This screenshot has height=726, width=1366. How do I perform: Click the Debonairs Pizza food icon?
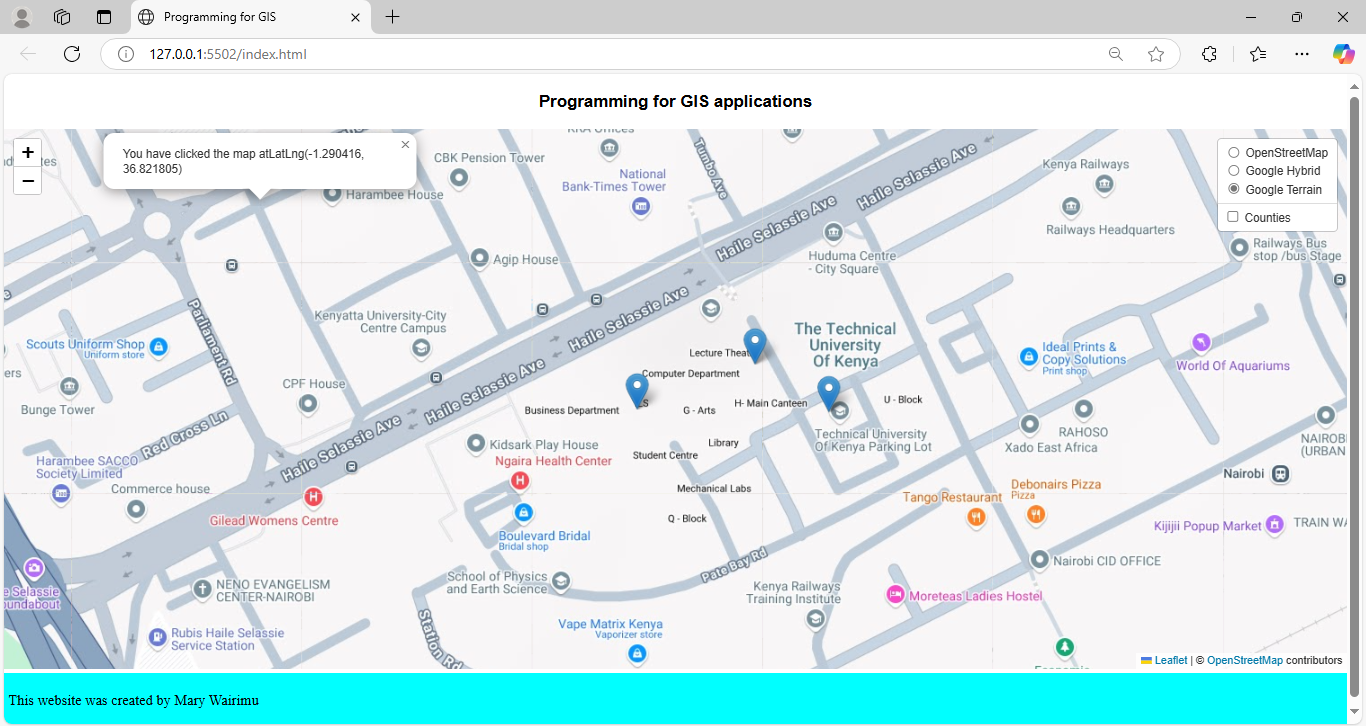coord(1036,514)
